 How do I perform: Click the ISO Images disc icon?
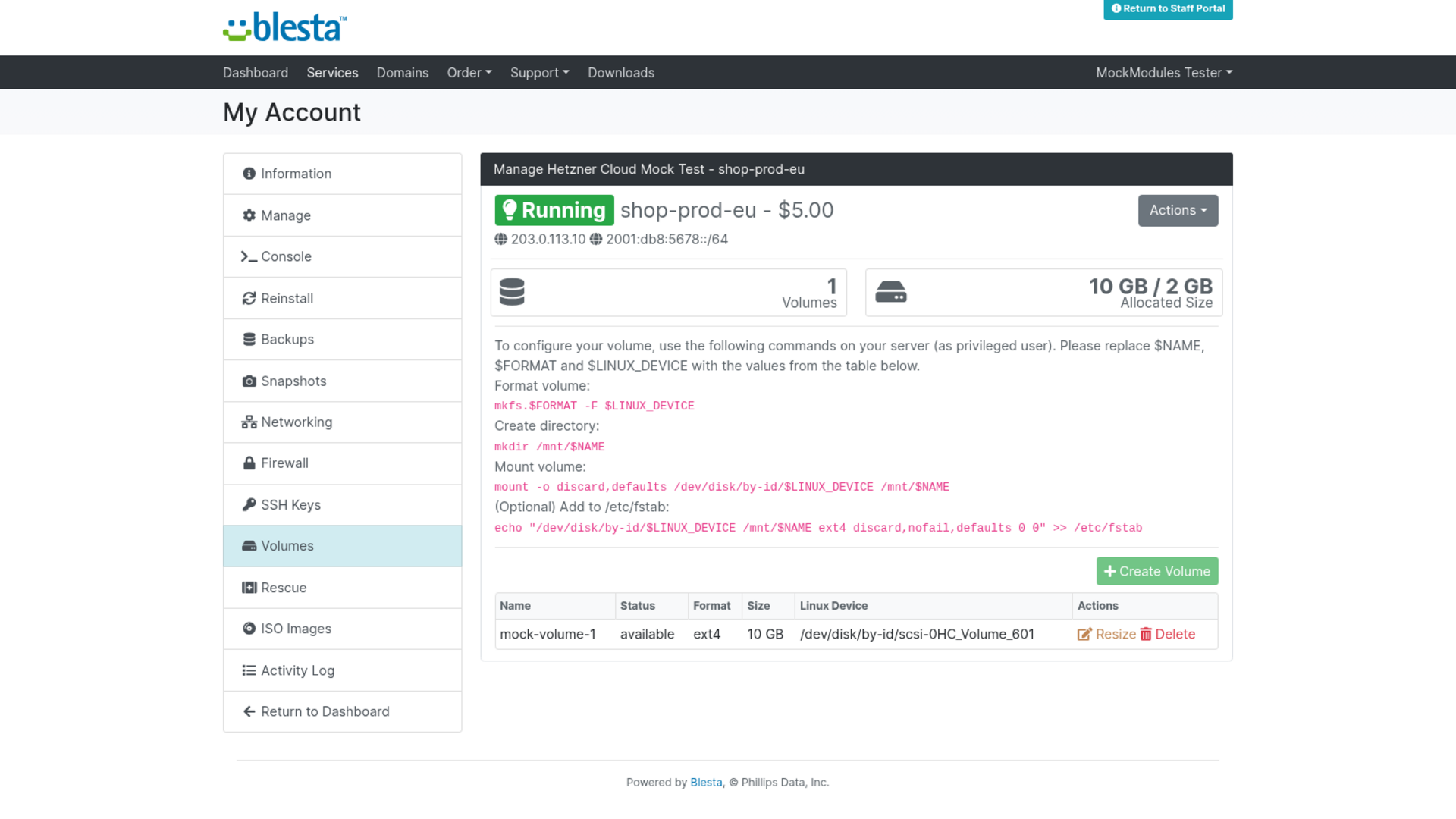coord(249,629)
